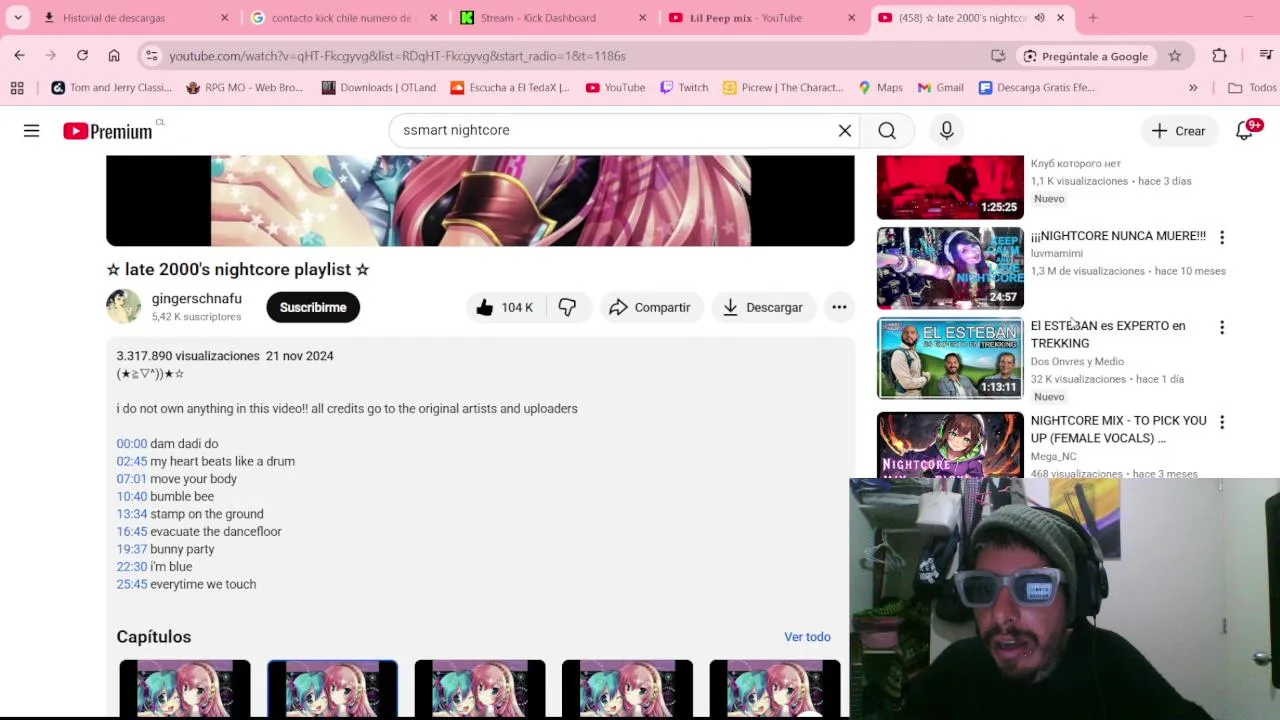Open Downloads | OTLand bookmark

[378, 88]
